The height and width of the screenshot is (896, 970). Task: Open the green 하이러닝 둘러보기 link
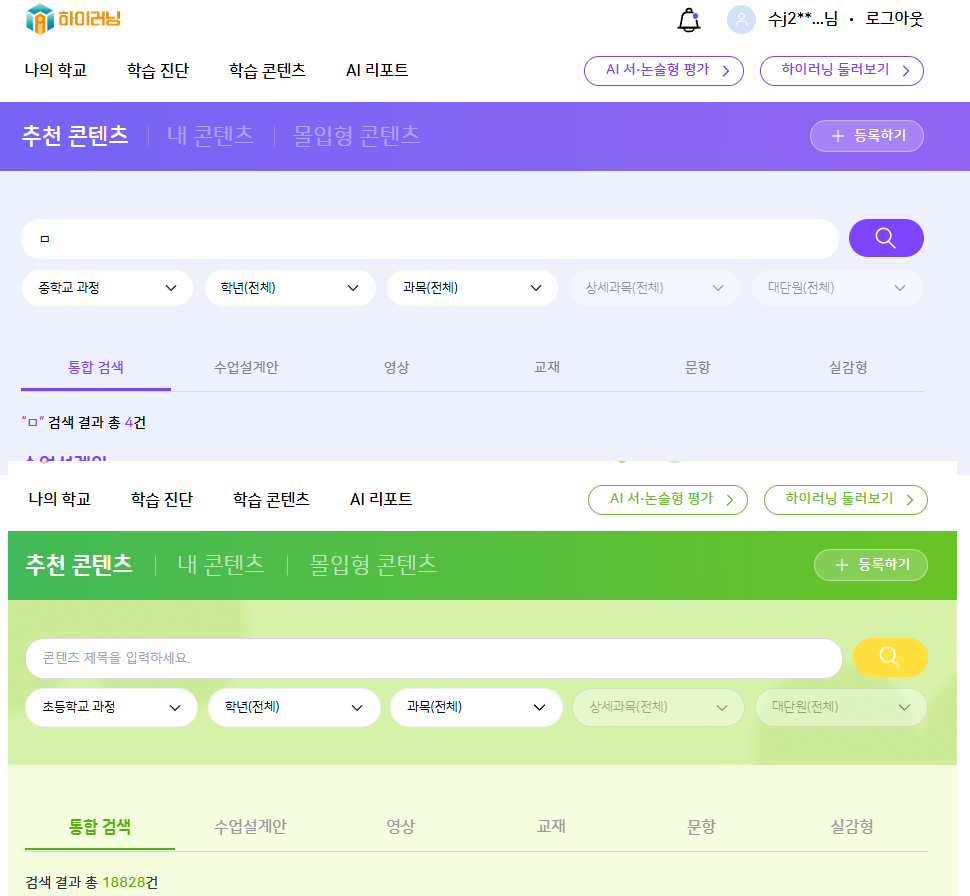[x=846, y=499]
